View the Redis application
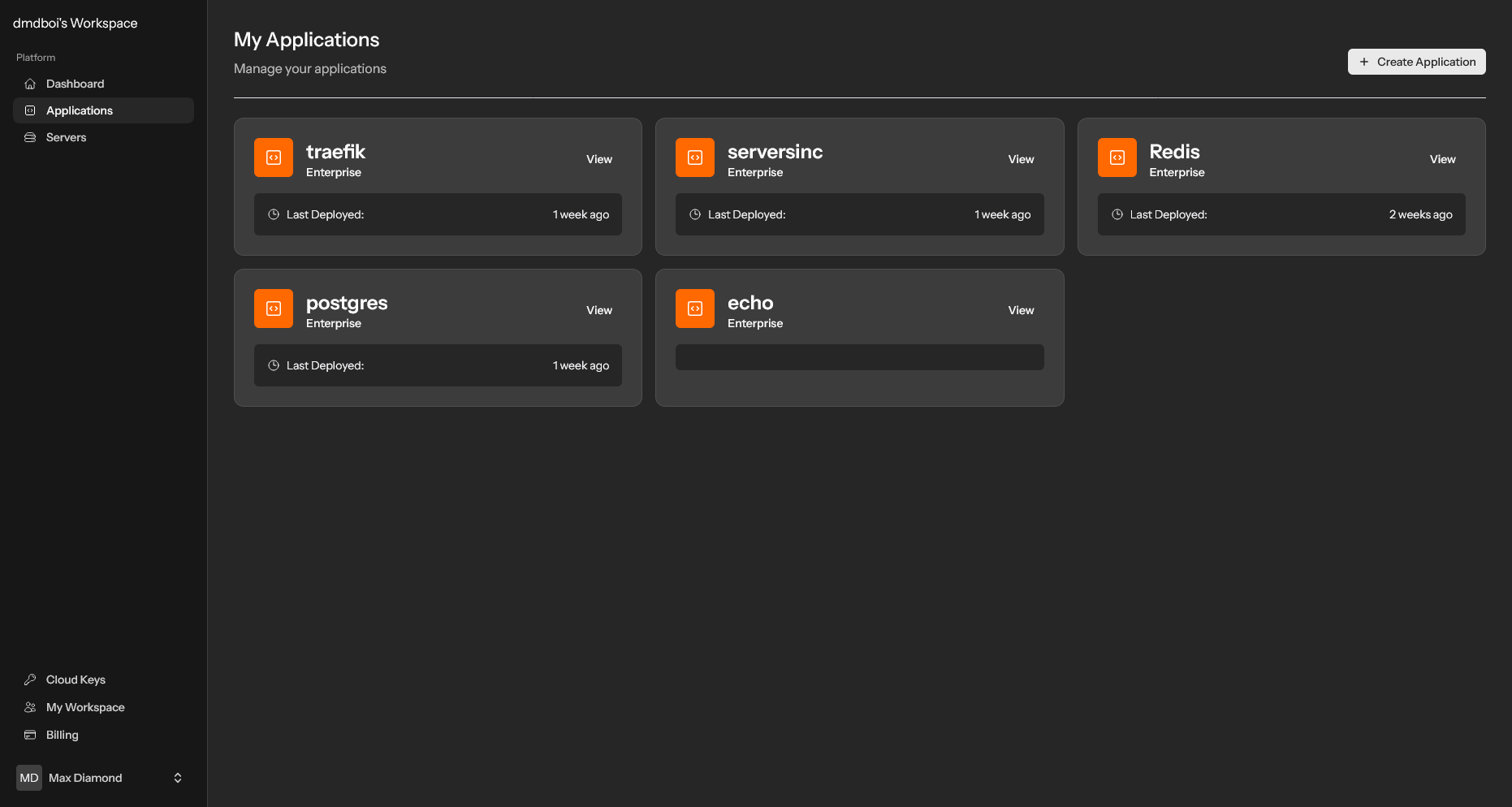Screen dimensions: 1512x807 [1442, 159]
